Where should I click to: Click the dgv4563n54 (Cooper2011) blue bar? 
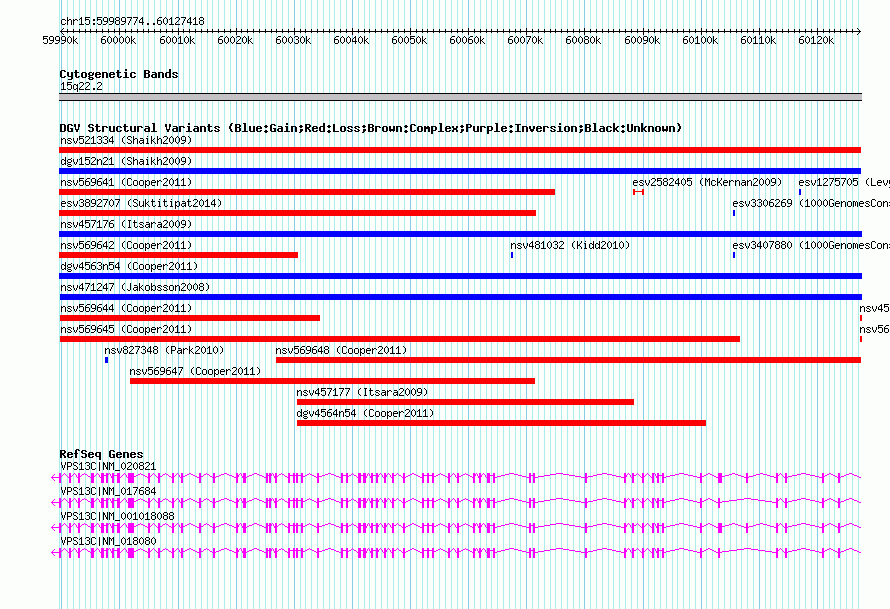click(x=460, y=276)
